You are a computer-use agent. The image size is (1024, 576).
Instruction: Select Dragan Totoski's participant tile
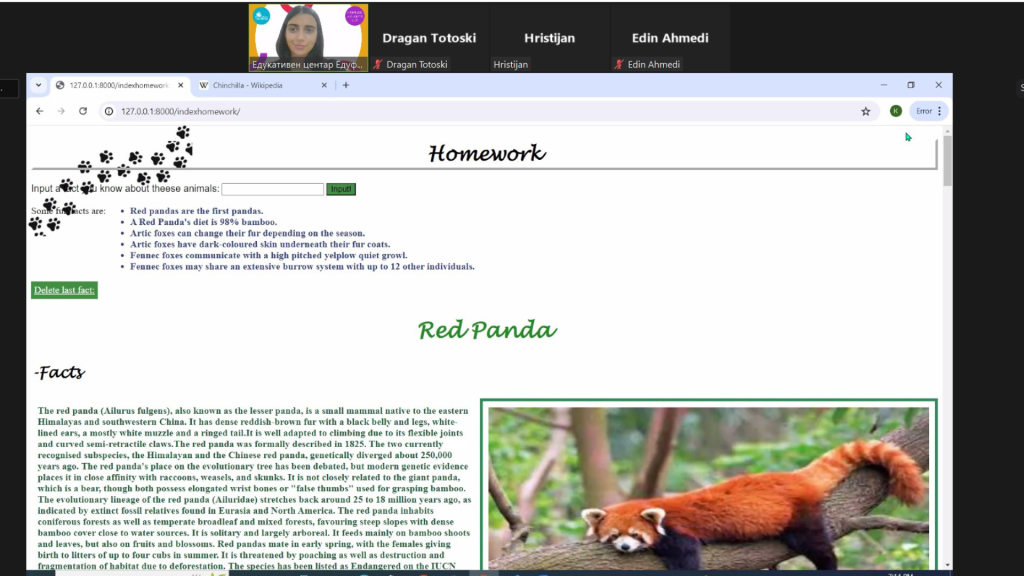(429, 38)
